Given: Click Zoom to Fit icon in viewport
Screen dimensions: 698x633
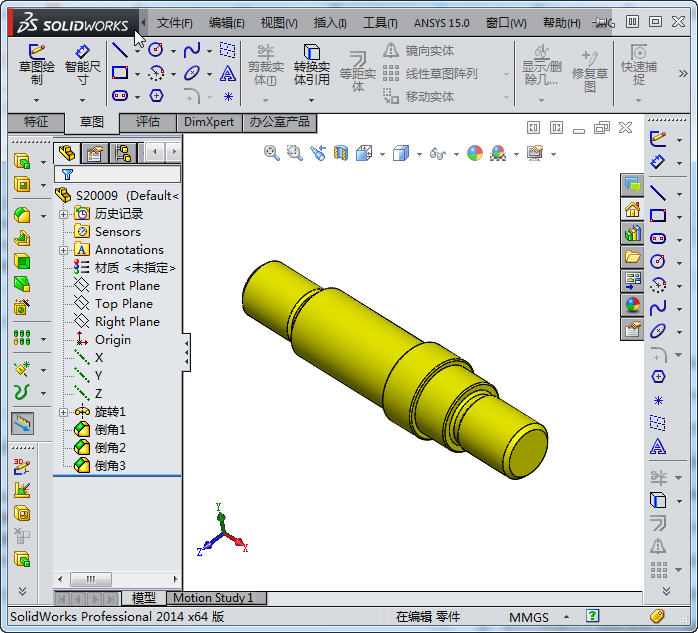Looking at the screenshot, I should point(271,153).
